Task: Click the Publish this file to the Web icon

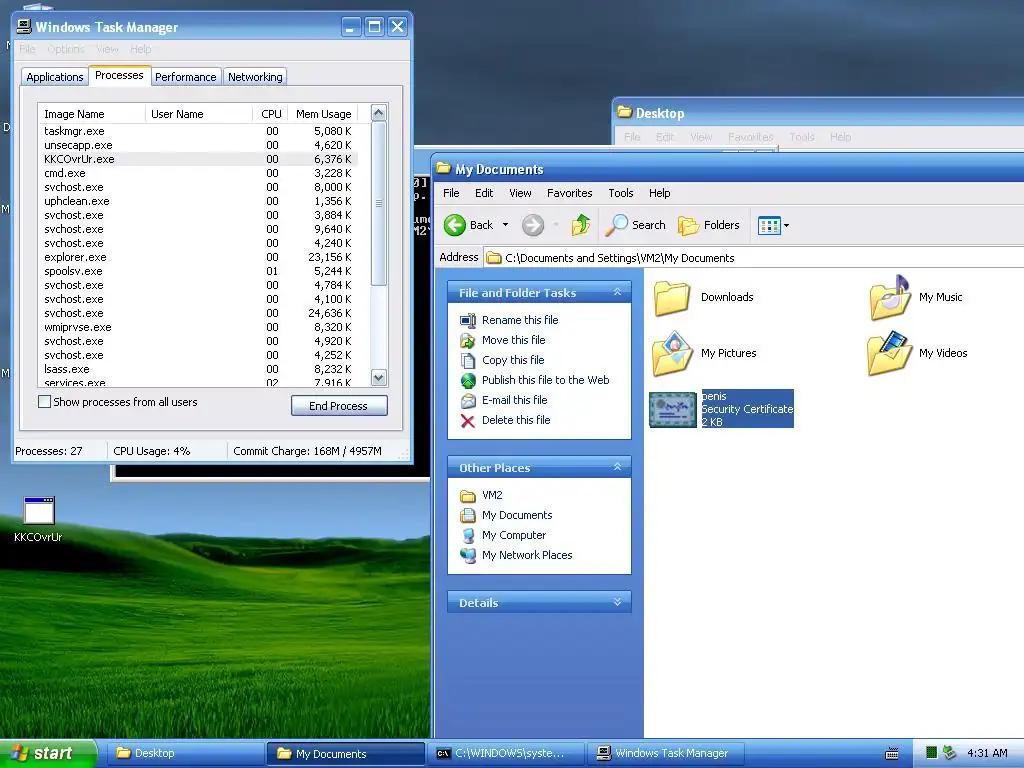Action: click(468, 380)
